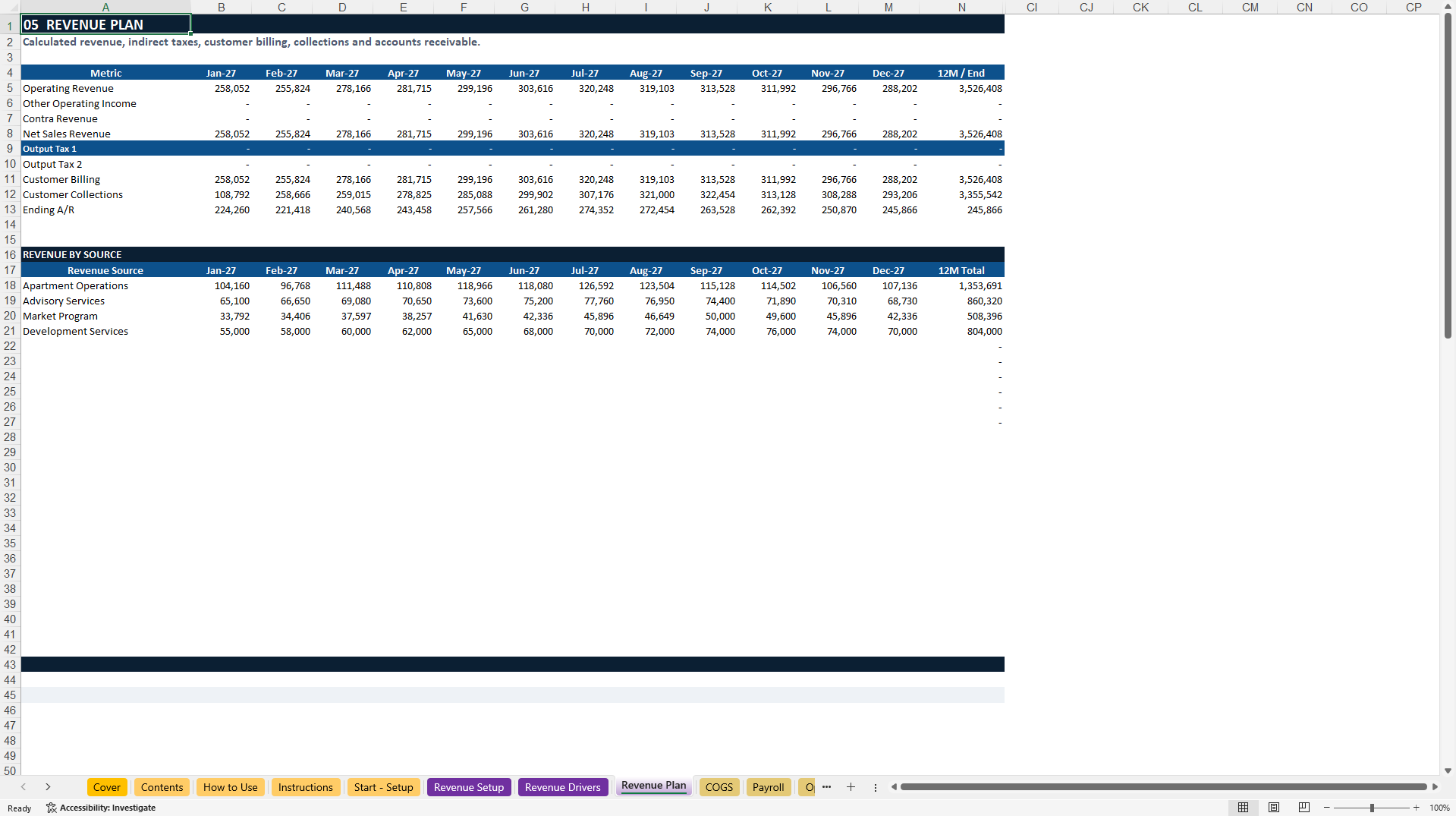Image resolution: width=1456 pixels, height=816 pixels.
Task: Select the 'Output Tax 1' row label
Action: click(x=105, y=149)
